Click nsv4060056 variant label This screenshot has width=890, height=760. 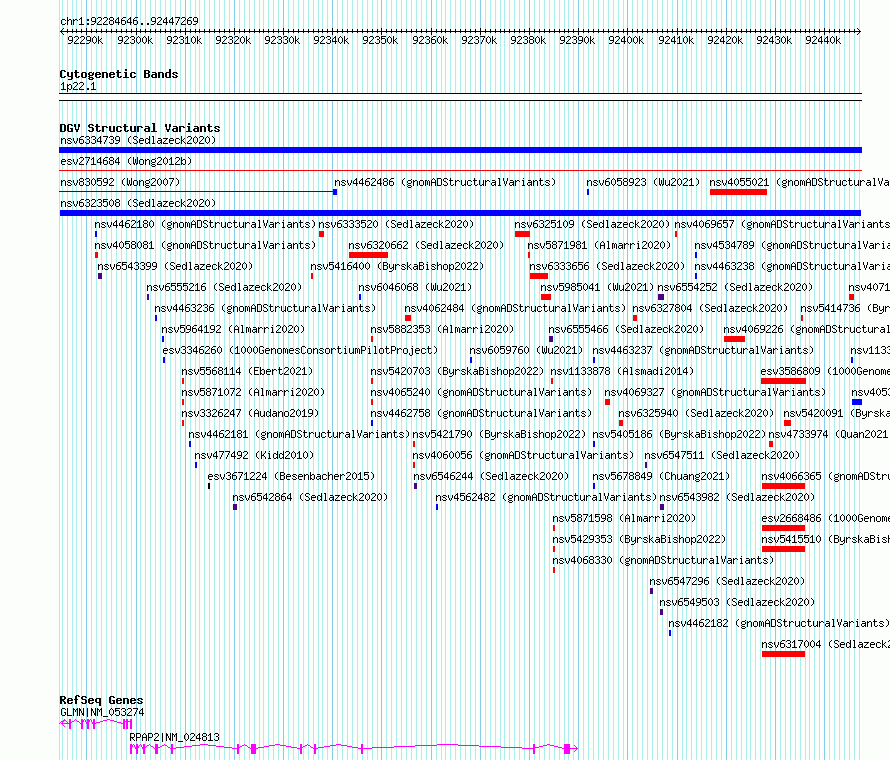point(523,455)
